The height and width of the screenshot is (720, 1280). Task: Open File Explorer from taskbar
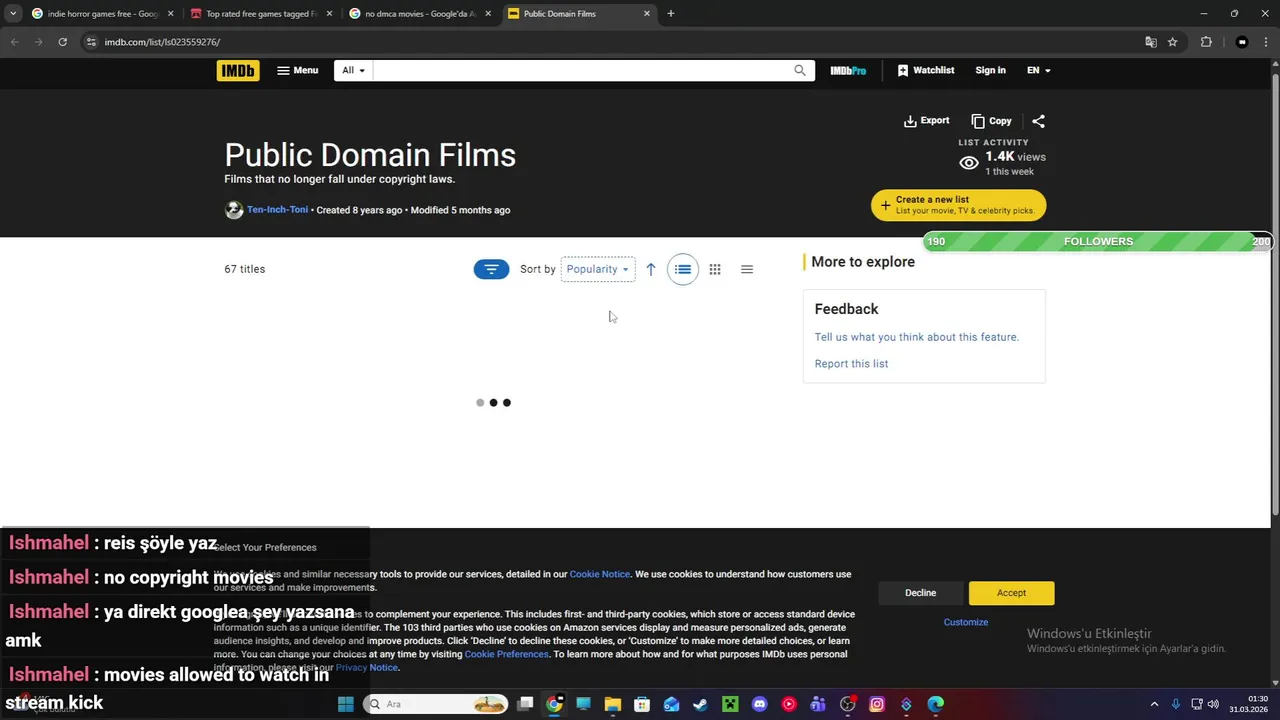[x=613, y=704]
